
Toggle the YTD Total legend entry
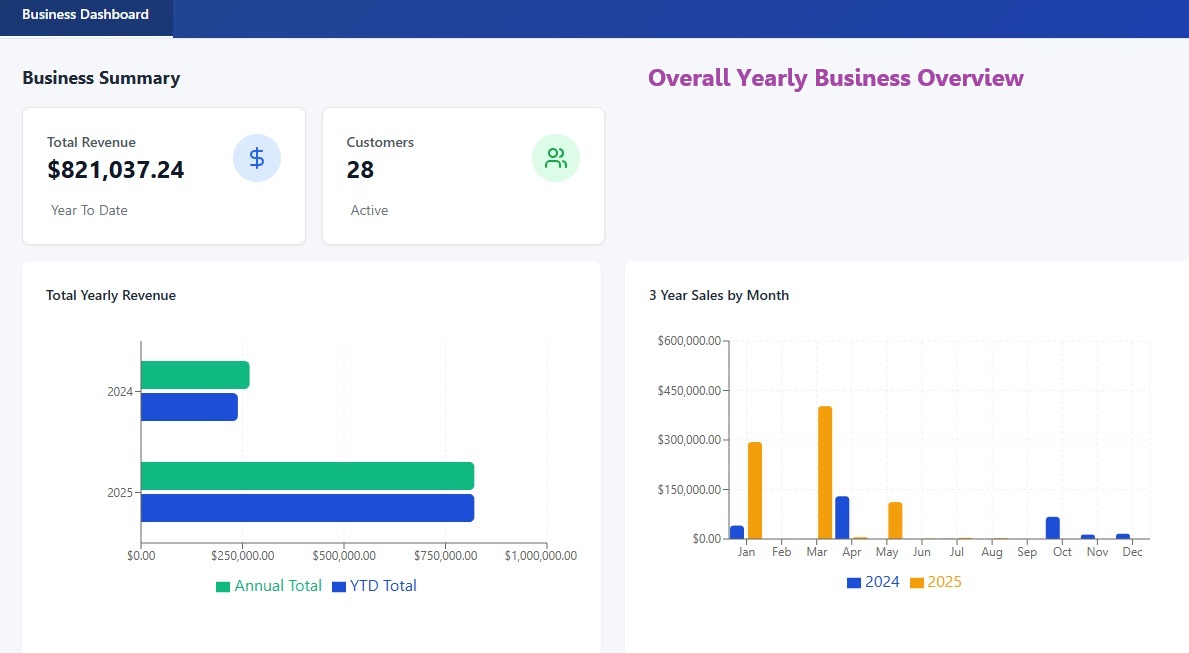click(375, 586)
